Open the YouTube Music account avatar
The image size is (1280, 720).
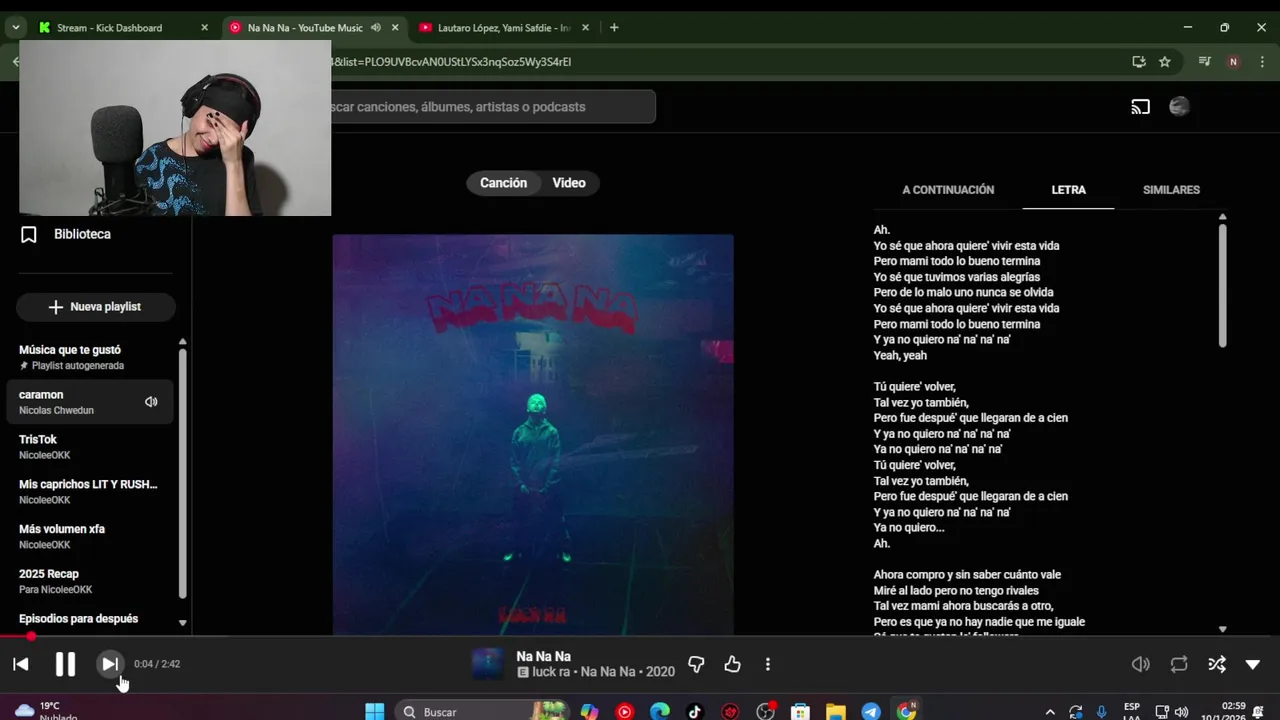[x=1180, y=107]
